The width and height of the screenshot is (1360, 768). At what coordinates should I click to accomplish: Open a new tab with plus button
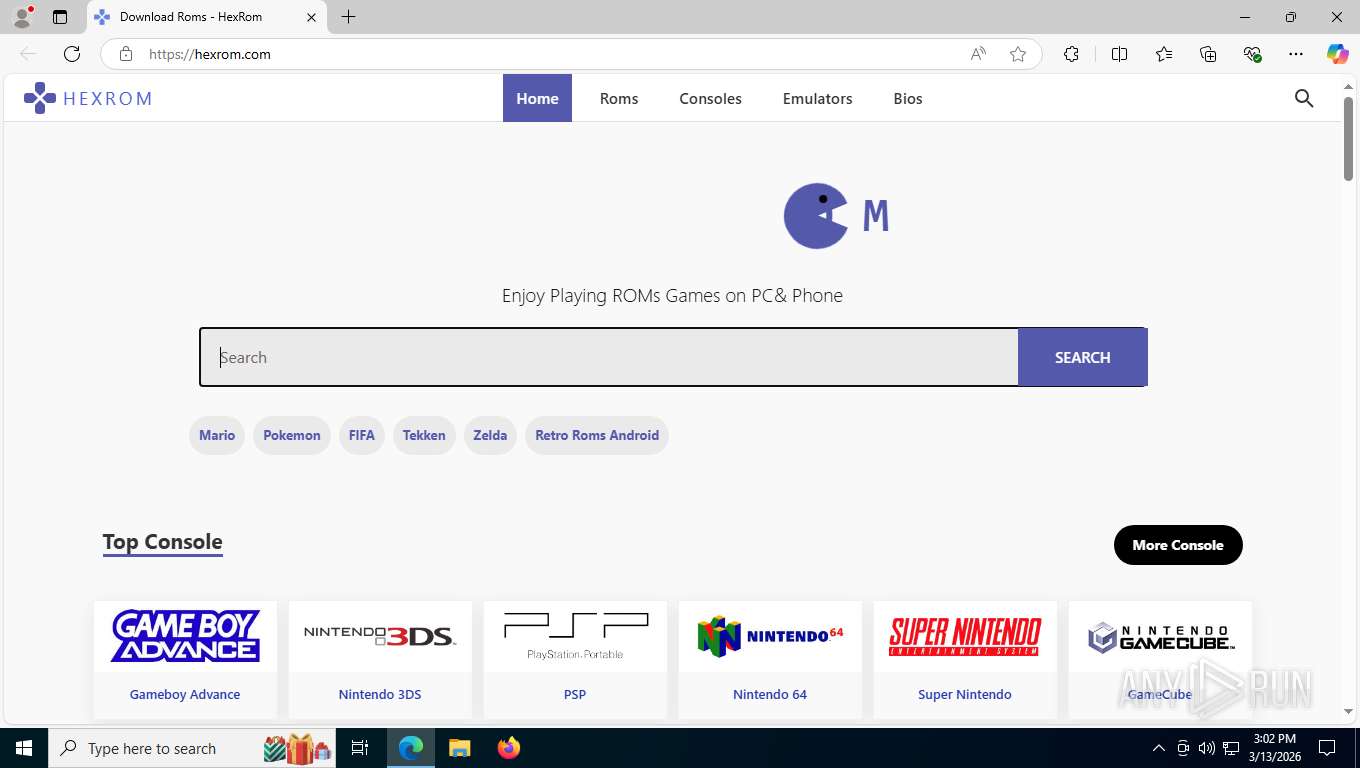point(348,17)
